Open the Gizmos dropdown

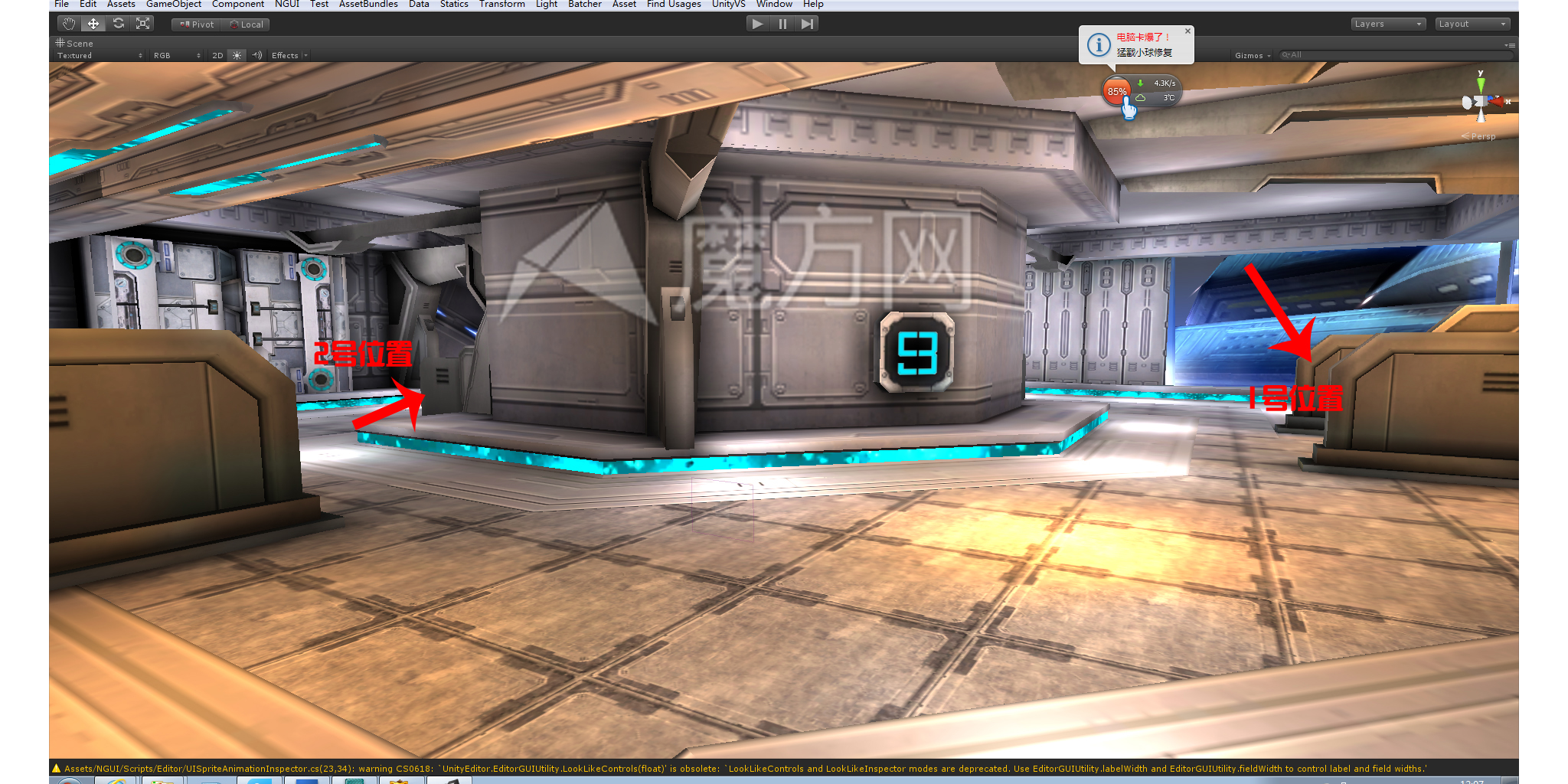1253,56
